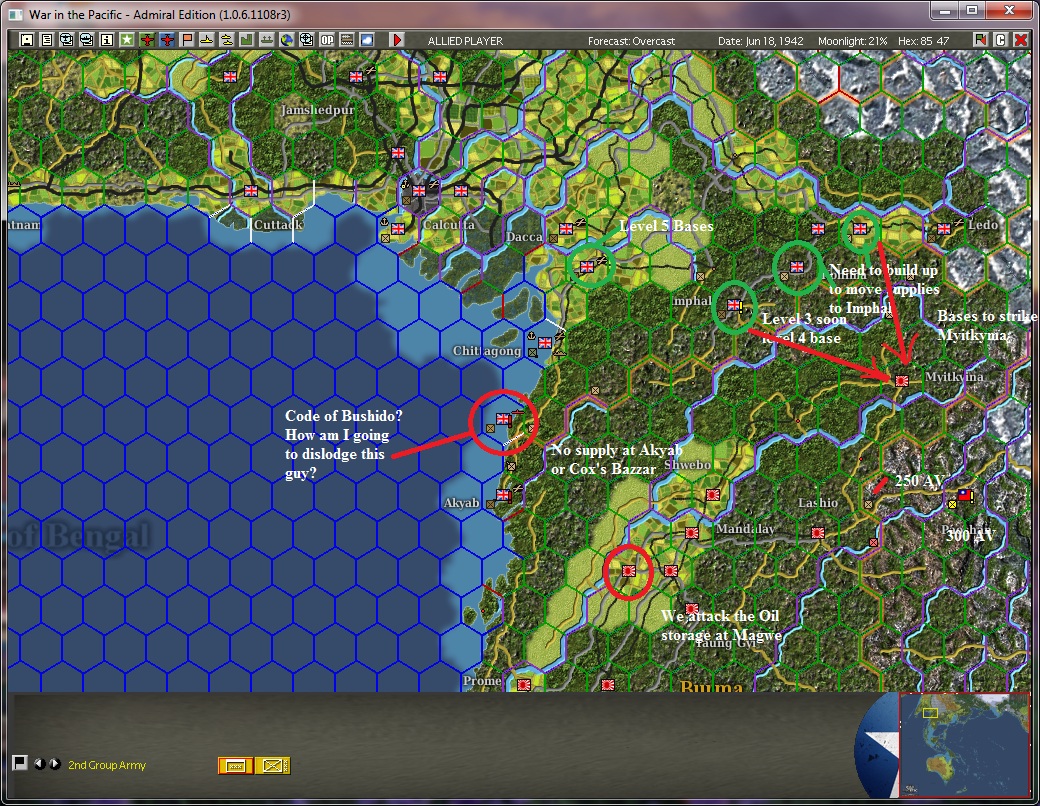Select the British unit at Chittagong

pos(545,342)
